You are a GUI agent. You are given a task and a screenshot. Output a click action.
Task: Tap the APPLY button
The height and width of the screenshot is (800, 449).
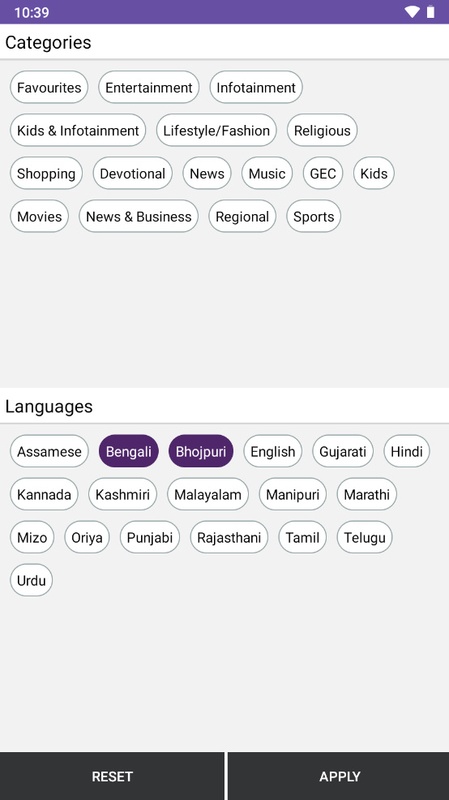[339, 776]
